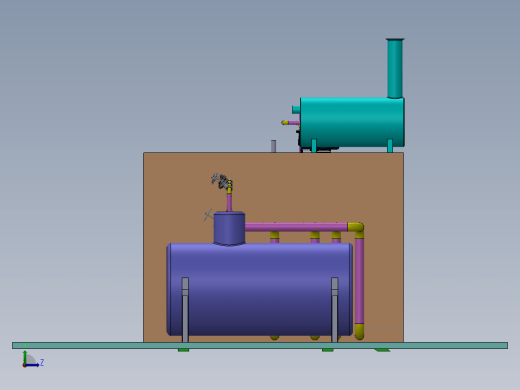Click the Z axis label on the triad
Screen dimensions: 520x390
[42, 362]
